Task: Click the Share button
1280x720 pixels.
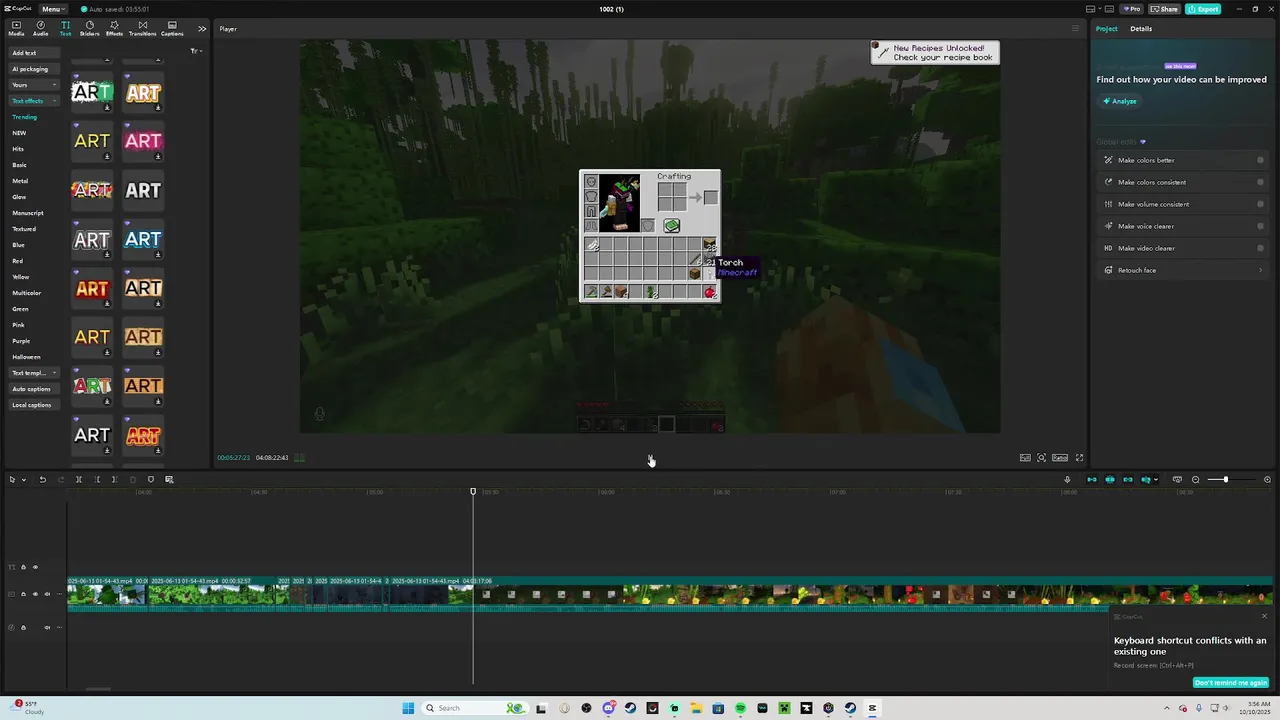Action: 1164,9
